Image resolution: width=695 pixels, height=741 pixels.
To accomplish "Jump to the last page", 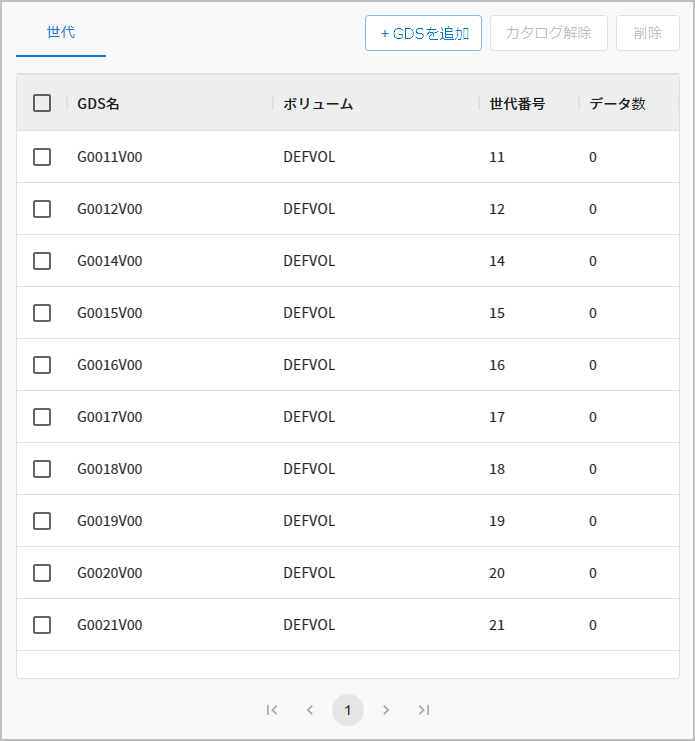I will (x=424, y=710).
